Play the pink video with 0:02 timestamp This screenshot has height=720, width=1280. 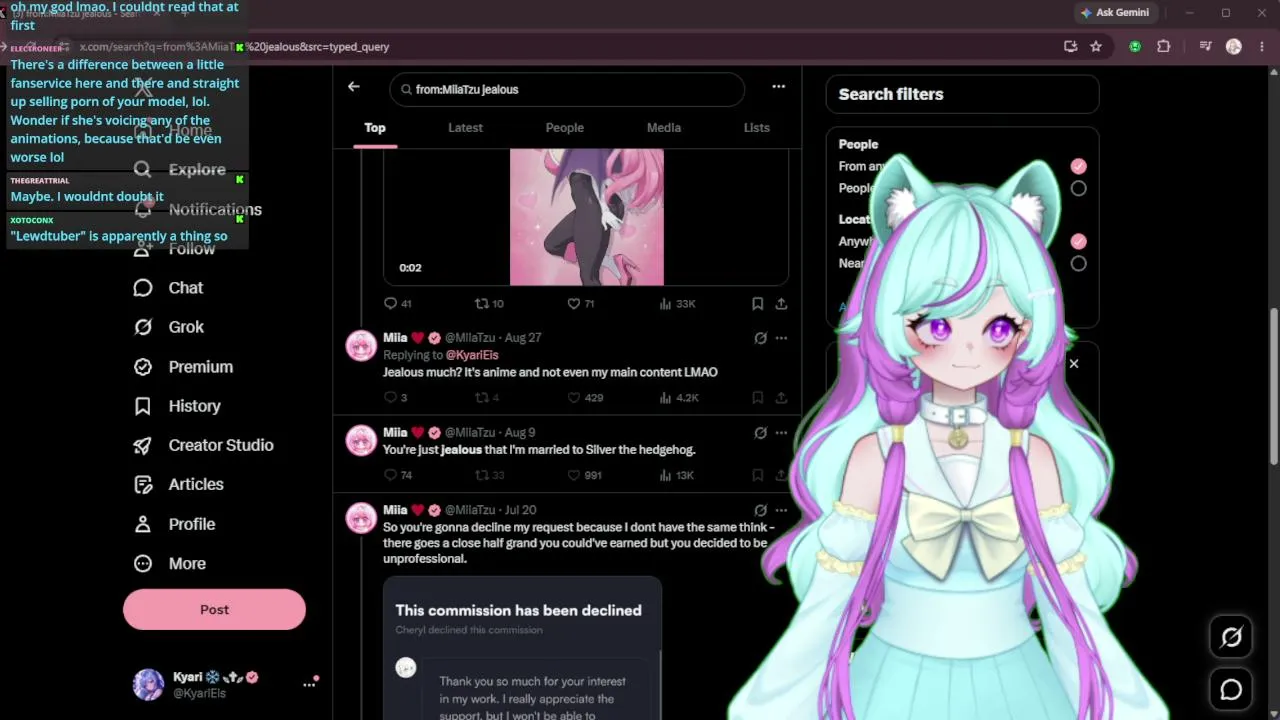[x=587, y=217]
